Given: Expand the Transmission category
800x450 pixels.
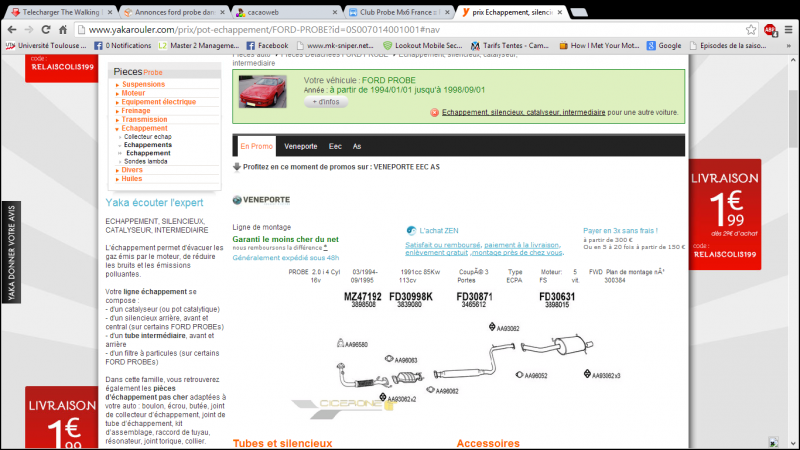Looking at the screenshot, I should click(x=144, y=119).
